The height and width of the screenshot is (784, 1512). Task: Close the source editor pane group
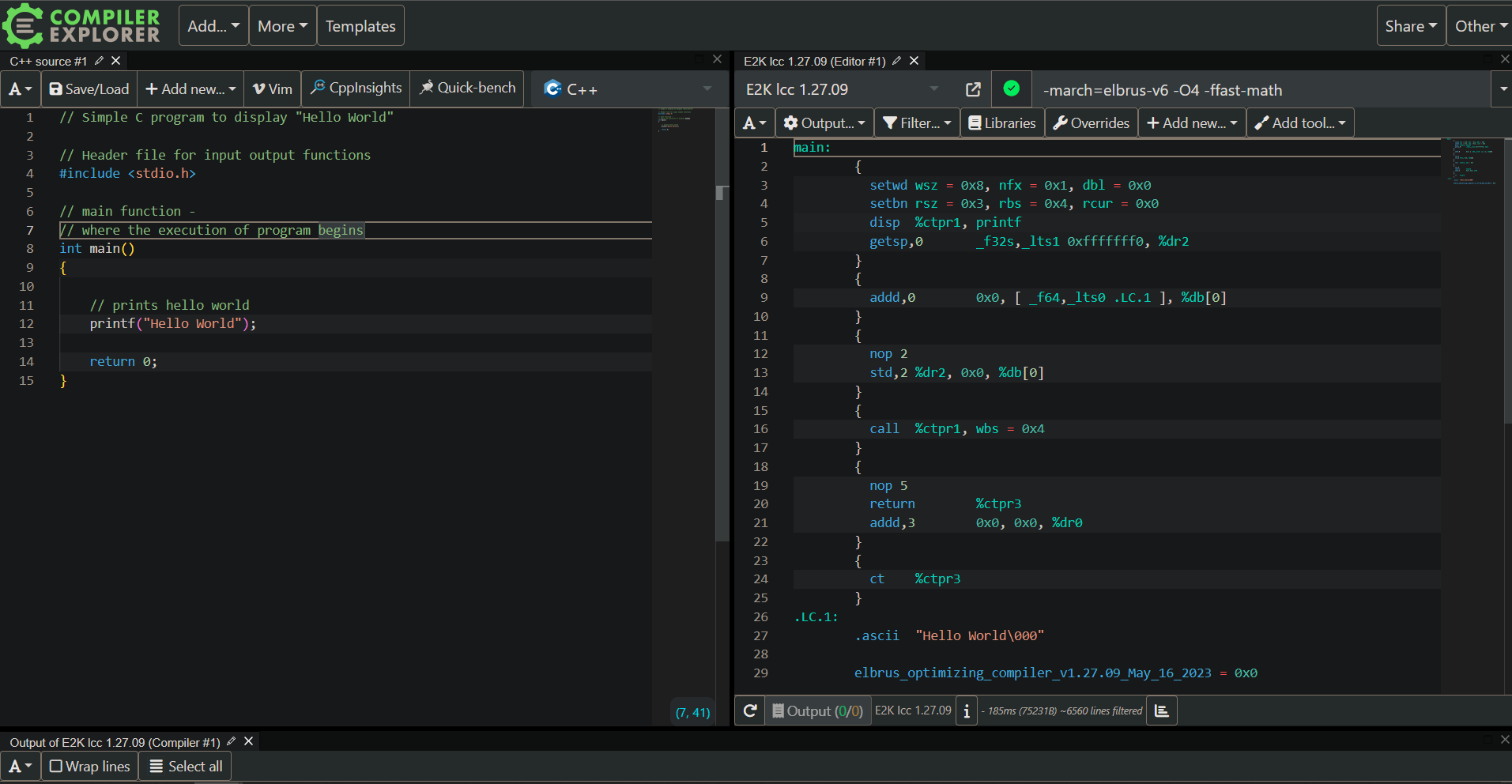pos(718,59)
